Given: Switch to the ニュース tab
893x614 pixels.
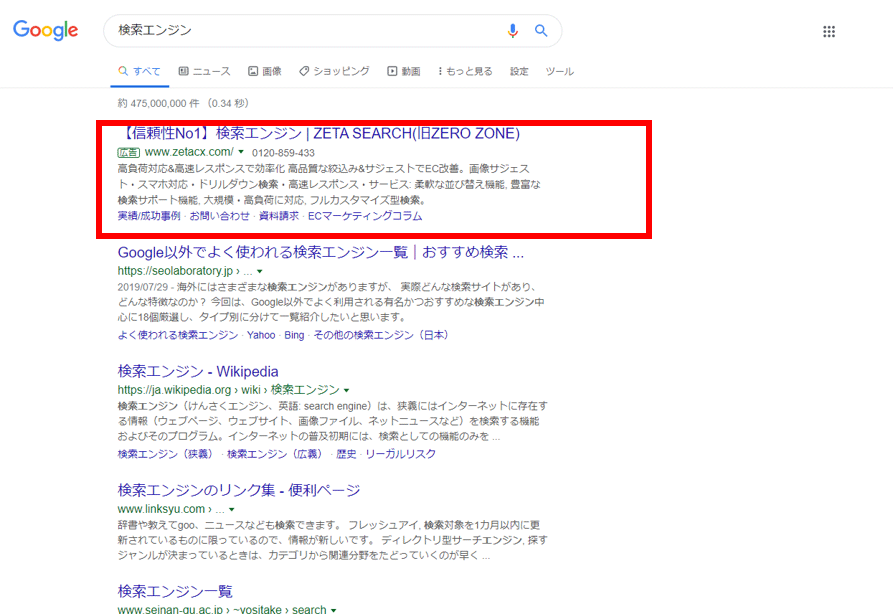Looking at the screenshot, I should pyautogui.click(x=204, y=71).
